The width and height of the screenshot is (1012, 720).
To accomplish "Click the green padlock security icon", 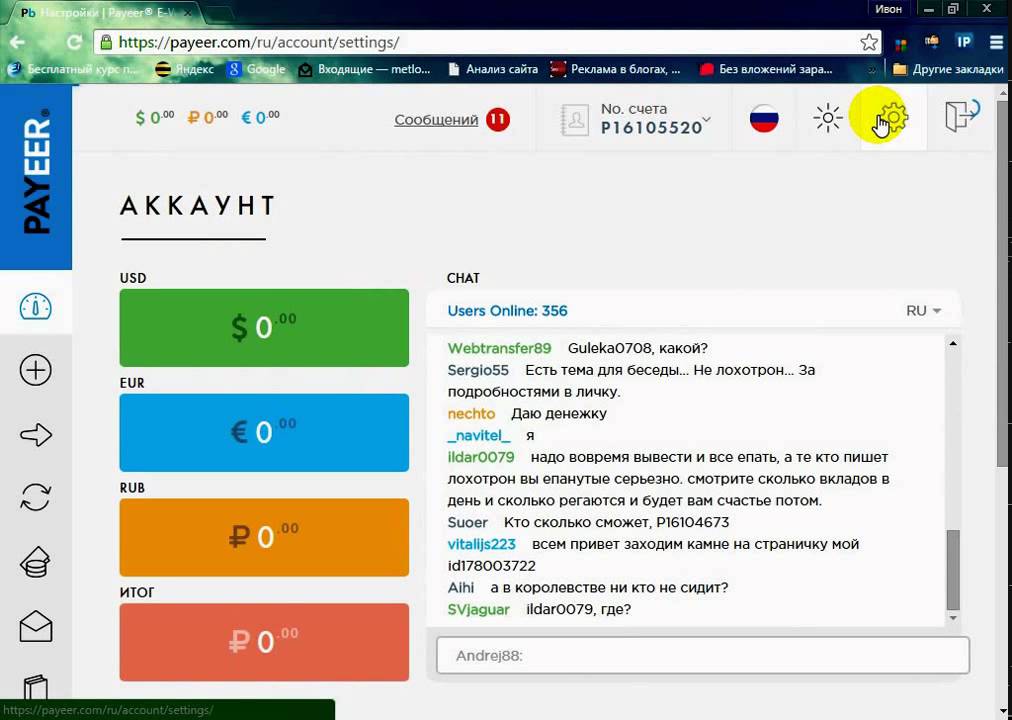I will coord(106,43).
